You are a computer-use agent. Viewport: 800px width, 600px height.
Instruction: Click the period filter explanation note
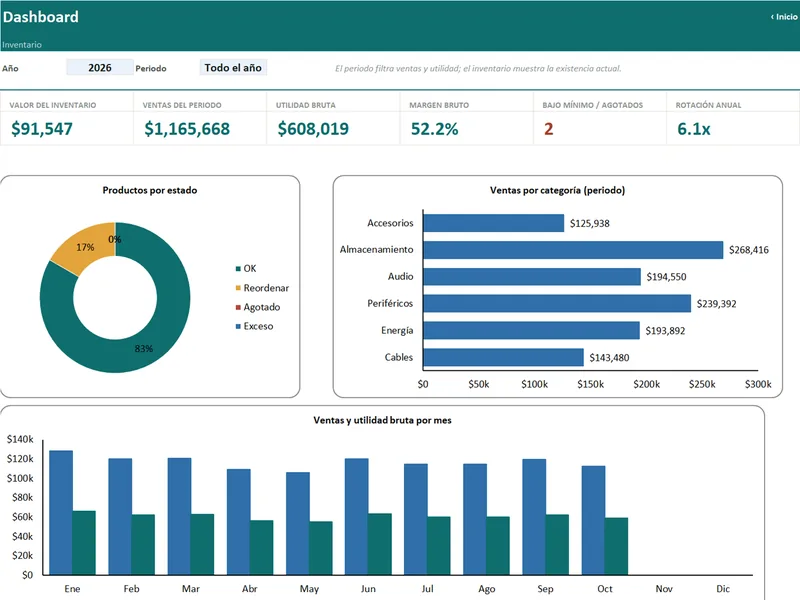(x=478, y=68)
